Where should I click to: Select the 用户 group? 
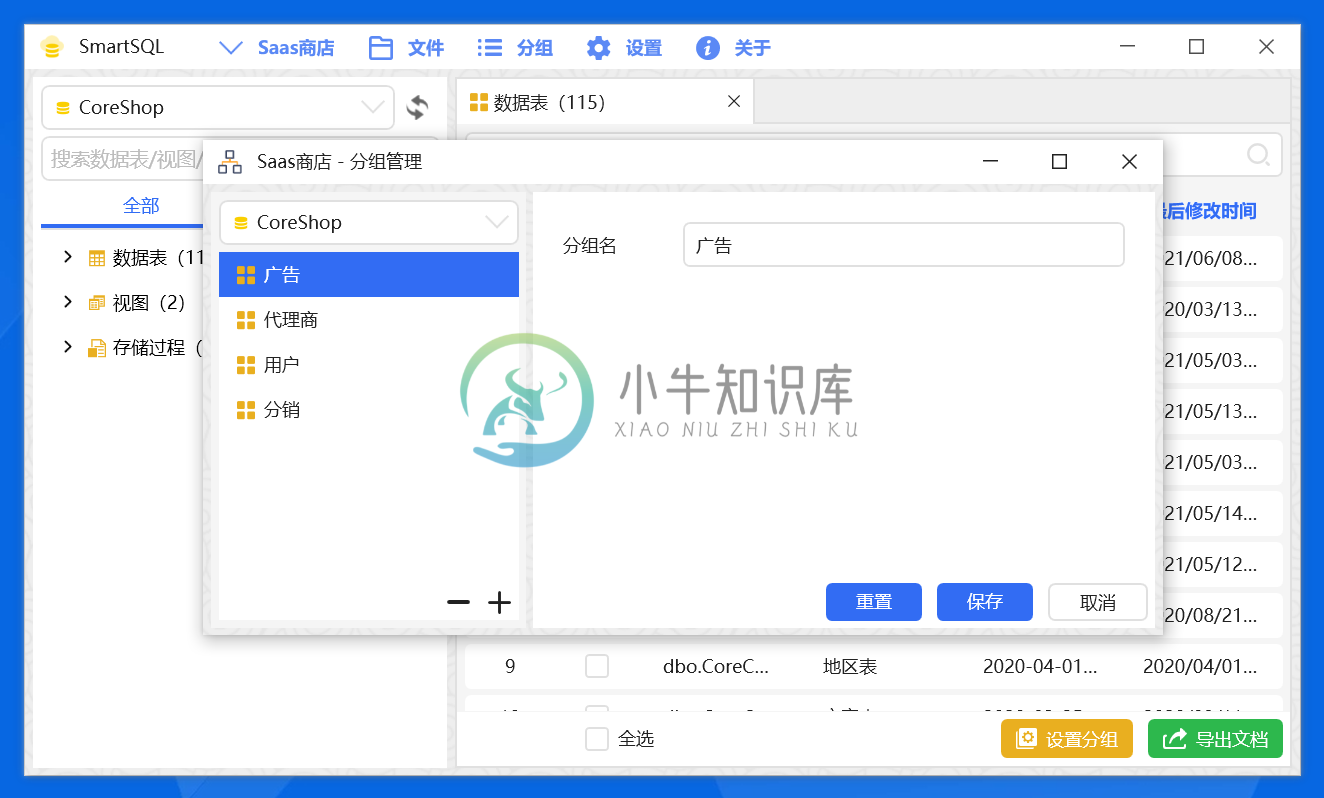369,365
